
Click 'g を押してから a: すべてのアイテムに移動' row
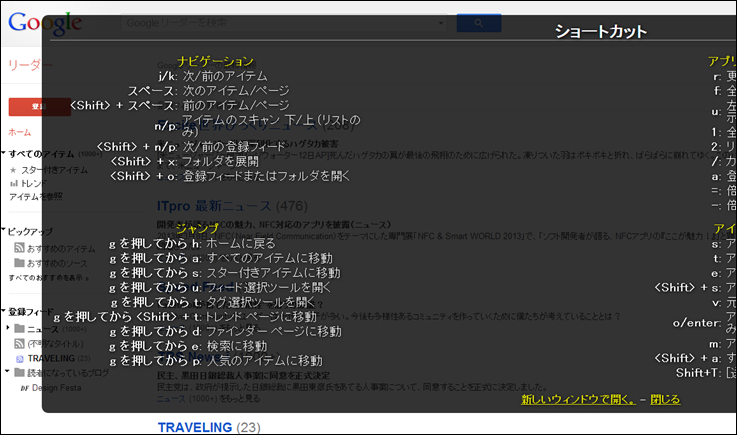(221, 258)
